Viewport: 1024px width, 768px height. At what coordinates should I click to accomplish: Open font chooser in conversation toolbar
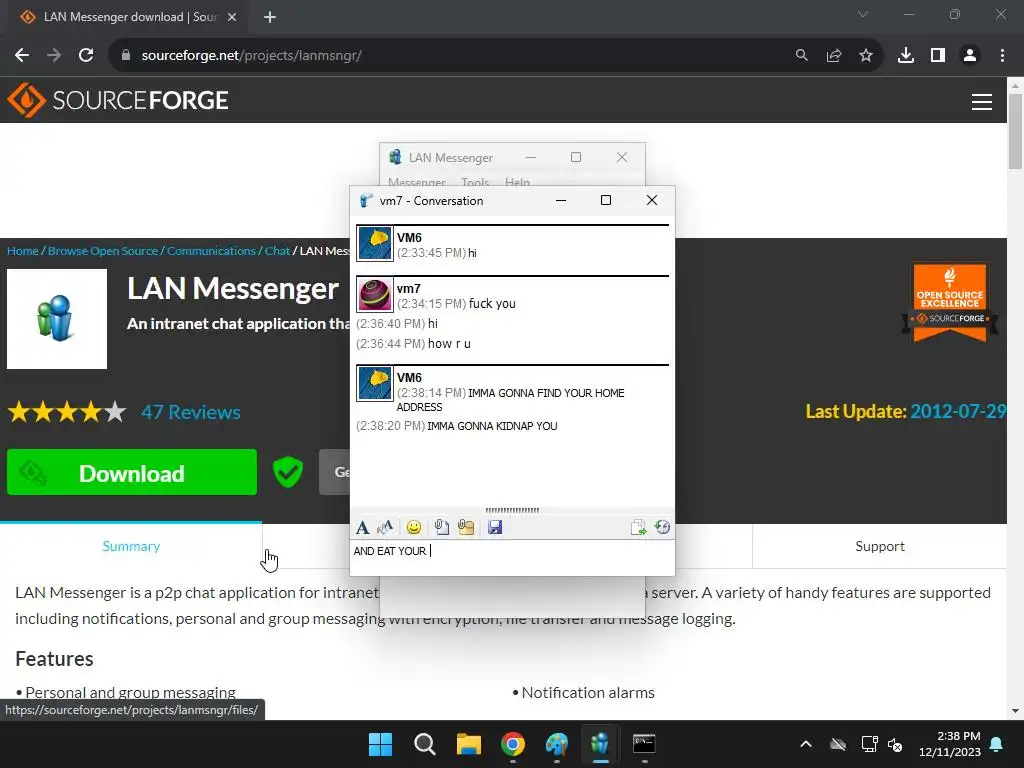pos(362,527)
